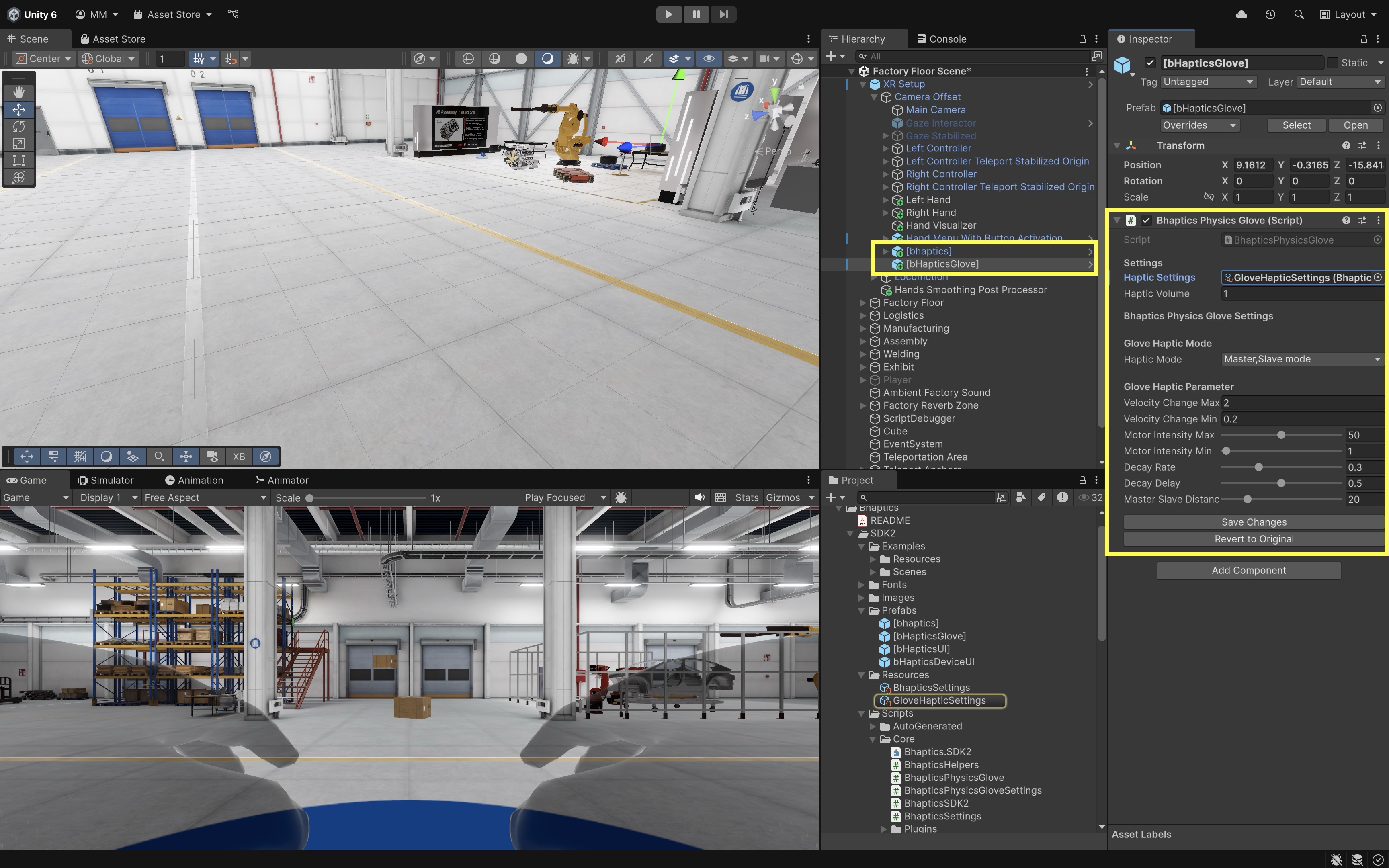
Task: Open Unity cloud services icon
Action: point(1241,14)
